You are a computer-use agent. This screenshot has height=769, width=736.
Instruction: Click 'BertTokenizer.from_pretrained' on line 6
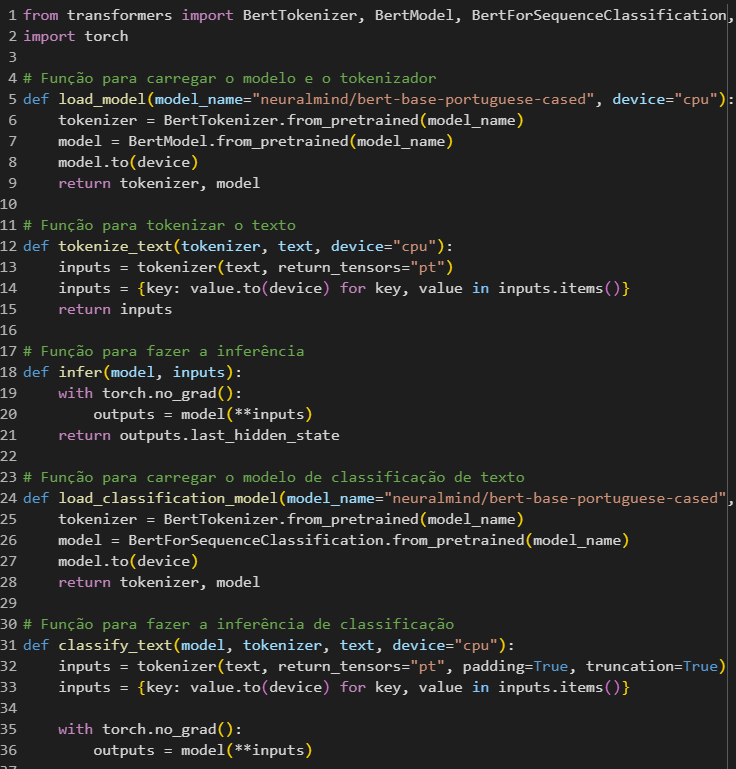tap(291, 121)
